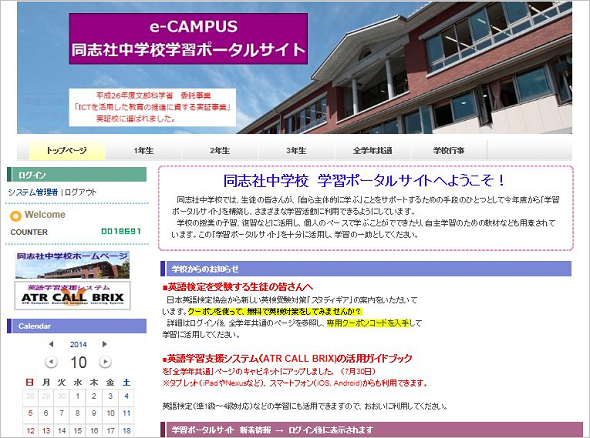Open the 3年生 tab
Screen dimensions: 590x438
click(x=296, y=151)
